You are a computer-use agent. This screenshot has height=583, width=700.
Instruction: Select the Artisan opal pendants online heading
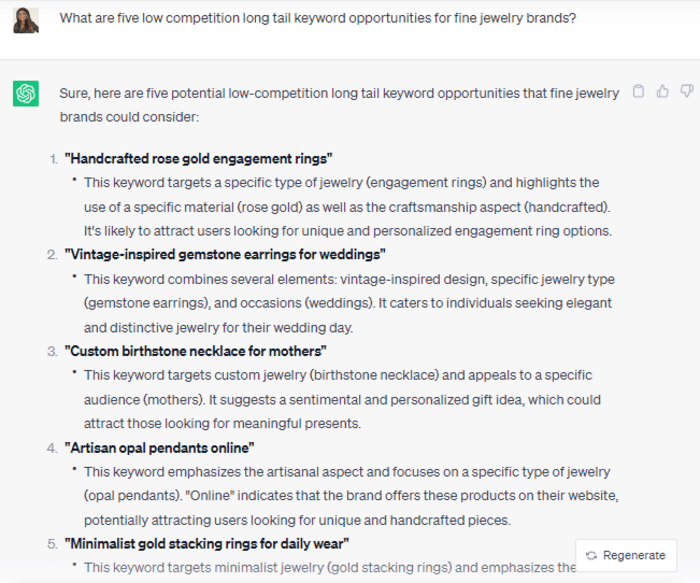(159, 448)
